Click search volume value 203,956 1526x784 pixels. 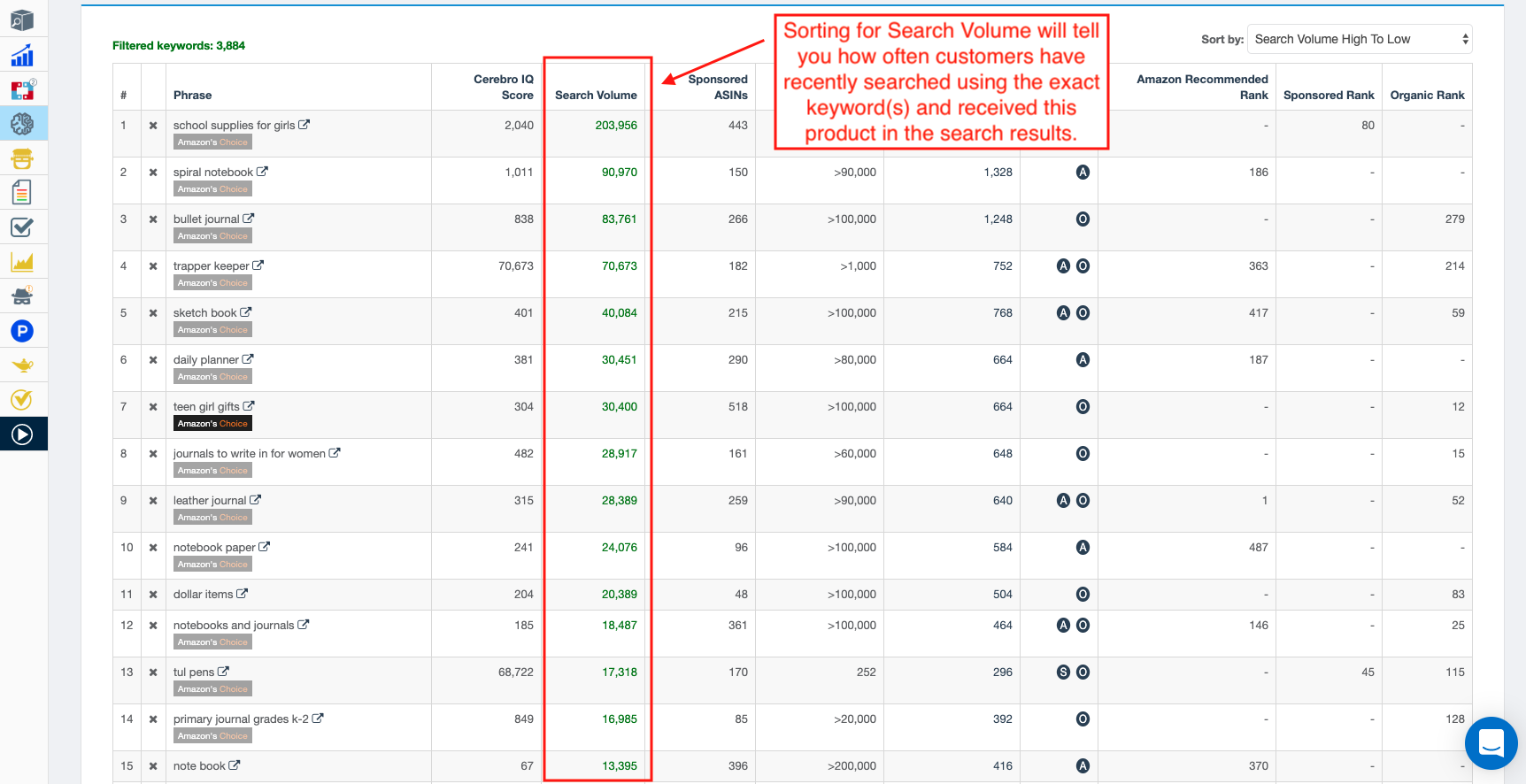[x=616, y=126]
